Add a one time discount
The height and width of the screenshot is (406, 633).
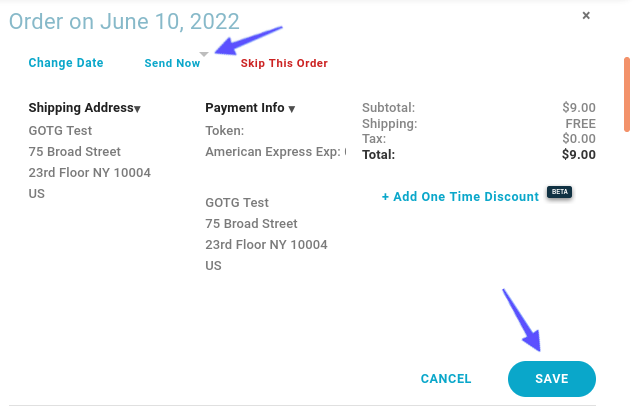pos(460,197)
